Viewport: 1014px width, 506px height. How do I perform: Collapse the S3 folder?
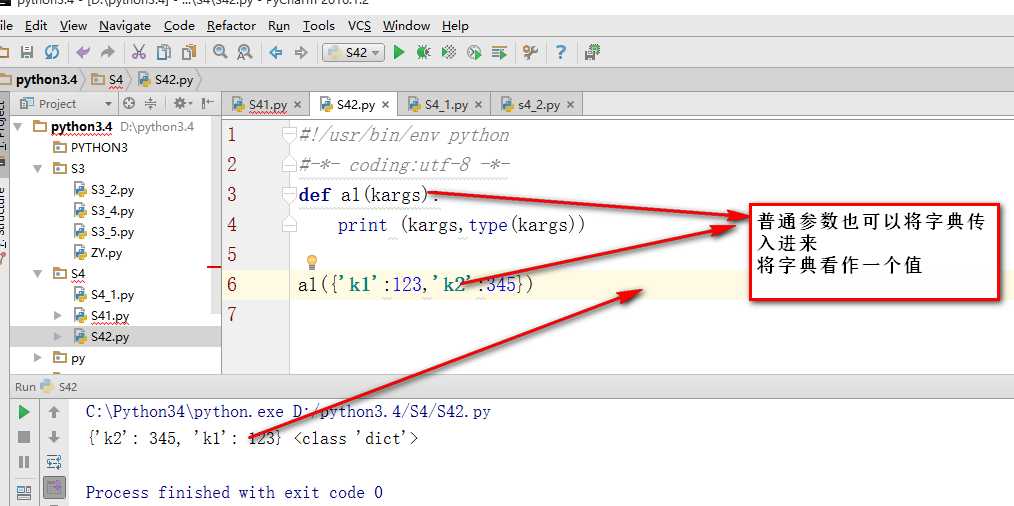39,168
